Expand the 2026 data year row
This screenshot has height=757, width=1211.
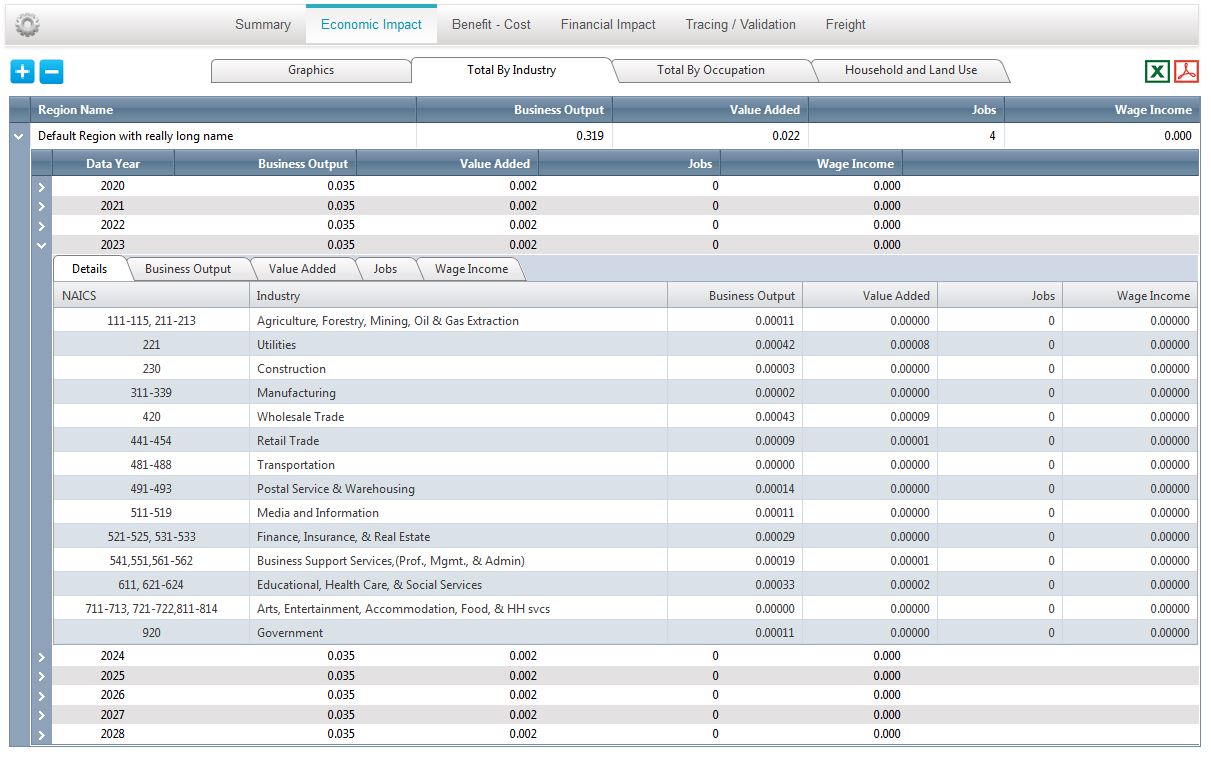[x=41, y=695]
